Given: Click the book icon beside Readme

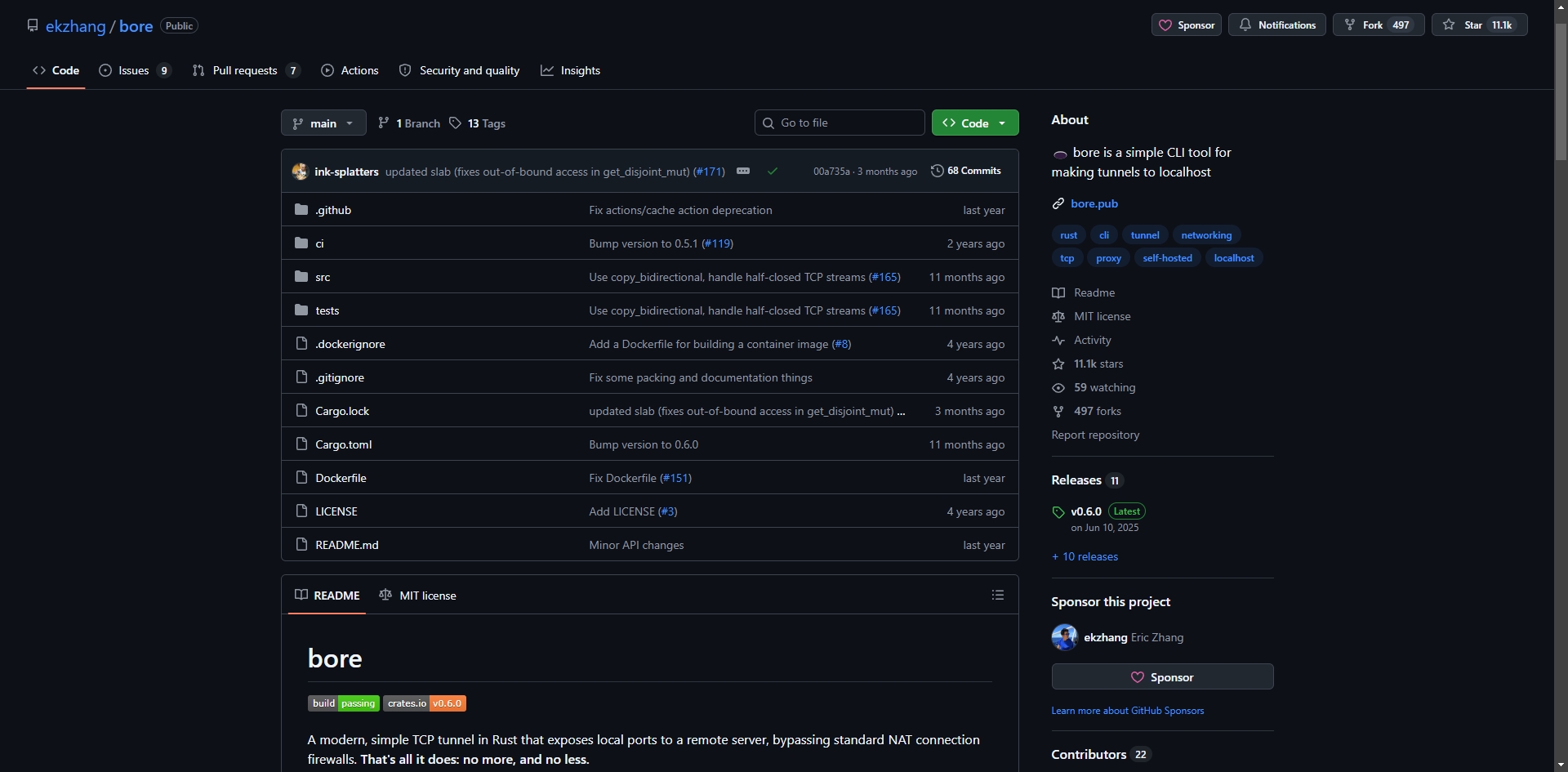Looking at the screenshot, I should pyautogui.click(x=1058, y=292).
